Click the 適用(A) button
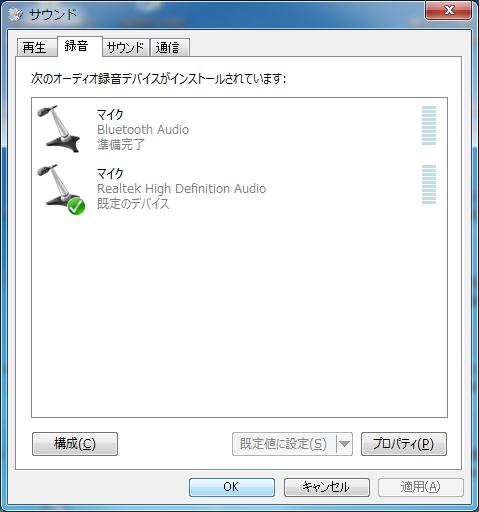Viewport: 479px width, 512px height. pos(421,487)
